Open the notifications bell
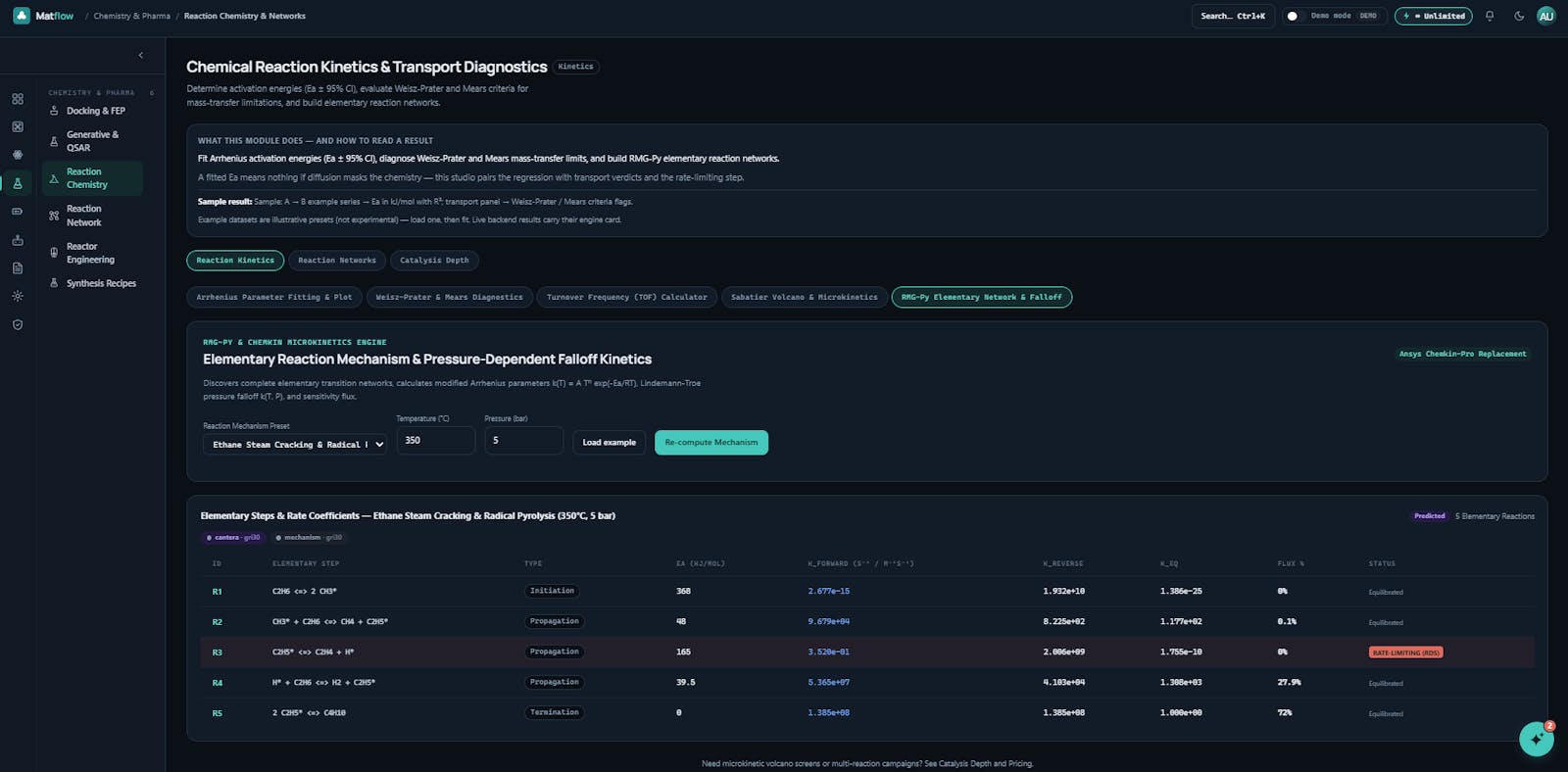Screen dimensions: 1568x772 (1490, 16)
